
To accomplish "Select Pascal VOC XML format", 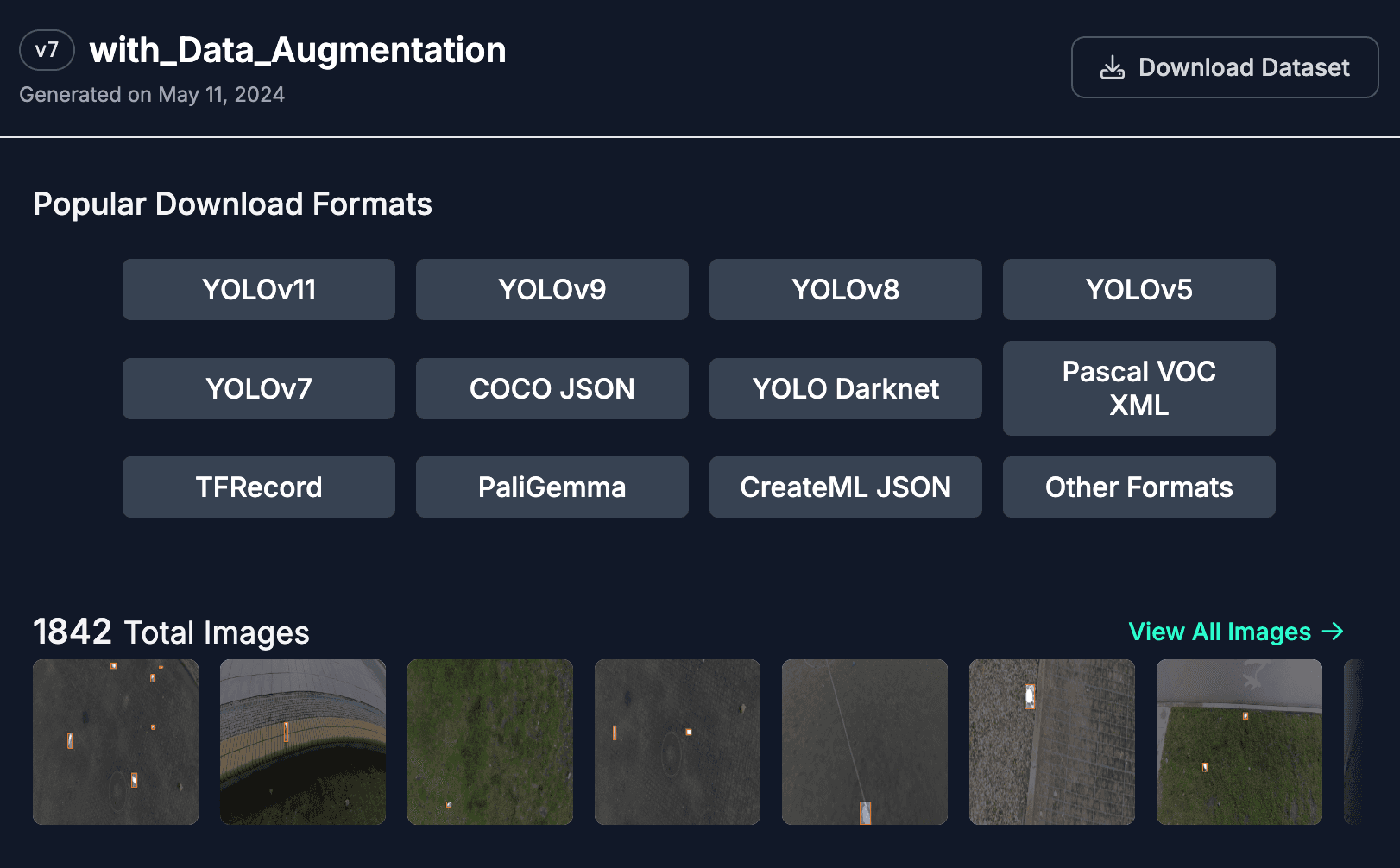I will [1139, 388].
